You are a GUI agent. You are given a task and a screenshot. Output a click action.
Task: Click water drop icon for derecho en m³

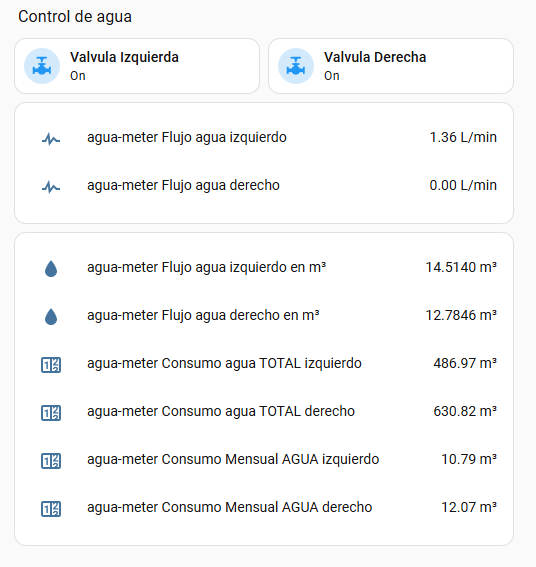(51, 317)
